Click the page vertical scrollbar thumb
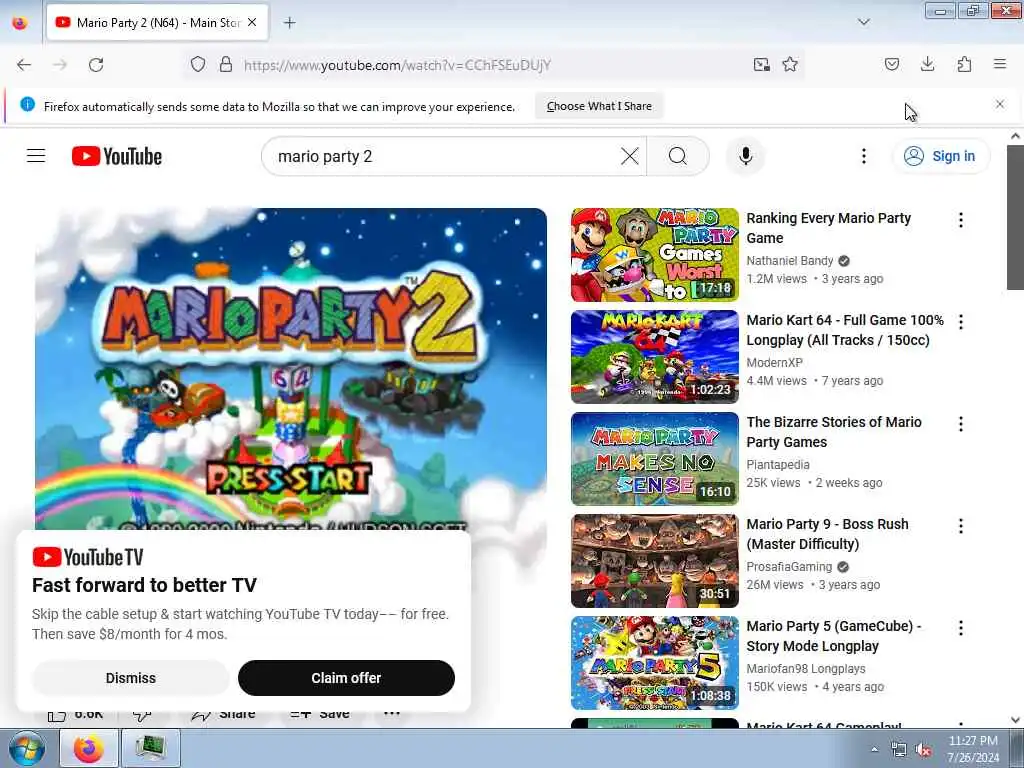This screenshot has height=768, width=1024. [1015, 217]
